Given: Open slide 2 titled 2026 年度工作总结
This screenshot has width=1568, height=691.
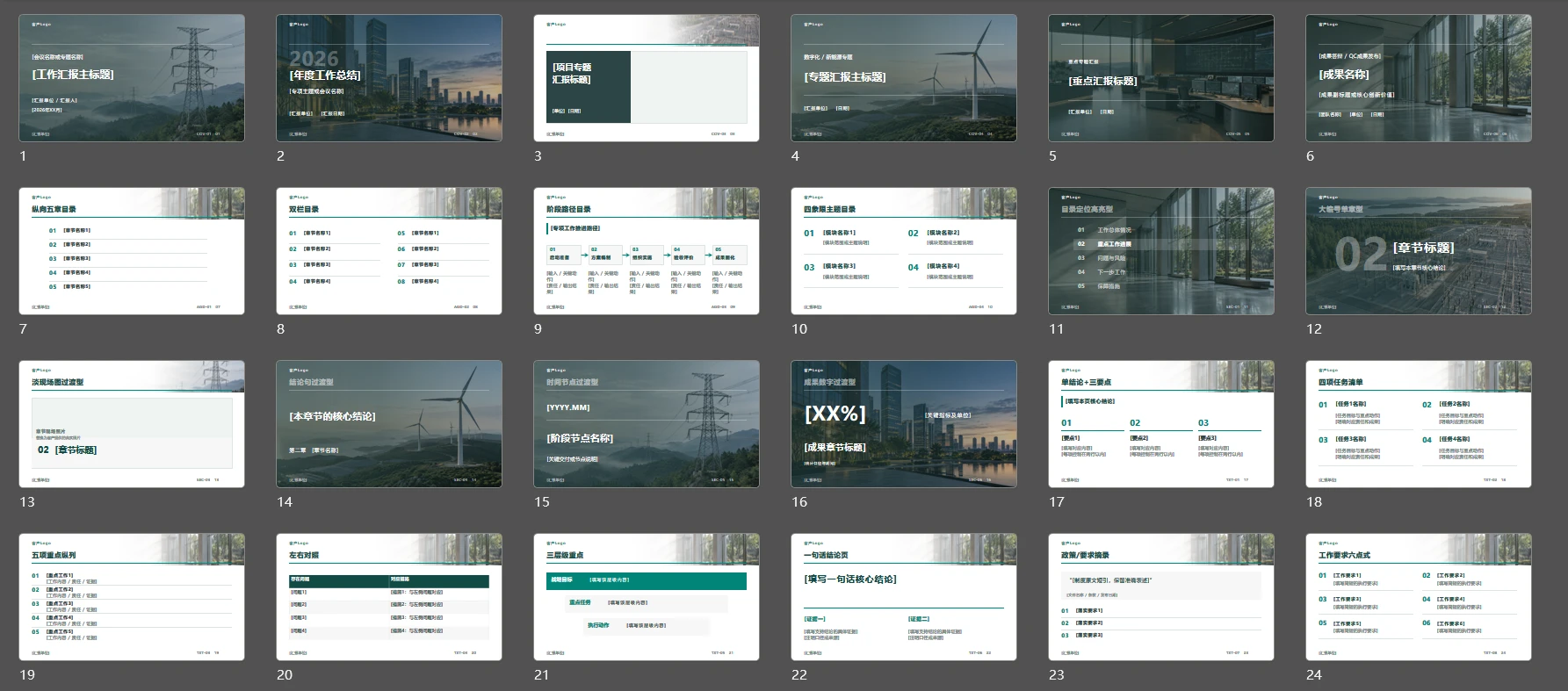Looking at the screenshot, I should pyautogui.click(x=389, y=78).
